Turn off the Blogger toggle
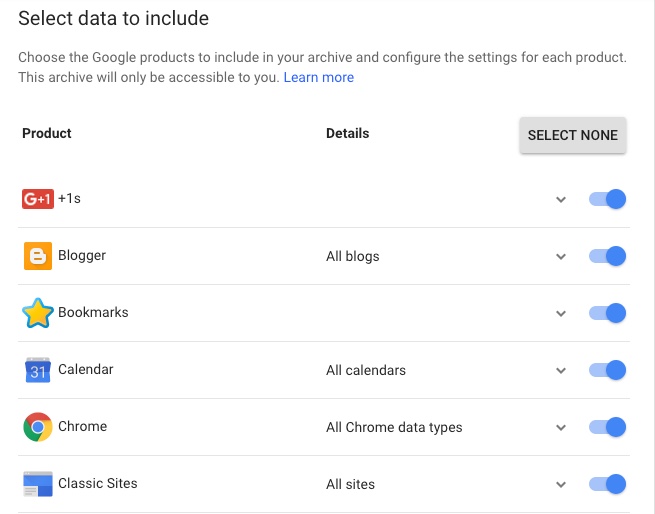Screen dimensions: 655x514 tap(607, 256)
